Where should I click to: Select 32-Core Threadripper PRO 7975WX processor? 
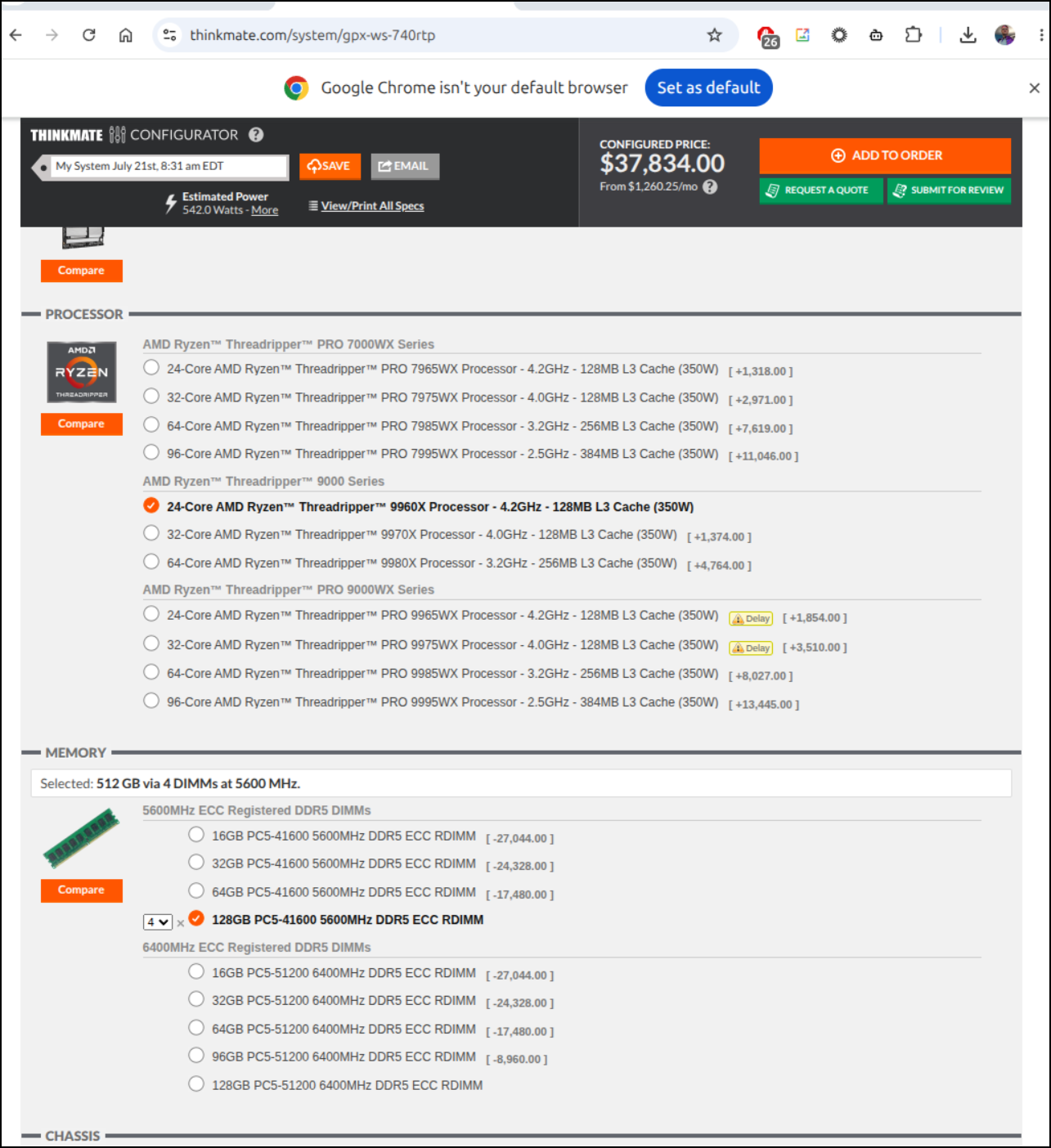[x=151, y=397]
